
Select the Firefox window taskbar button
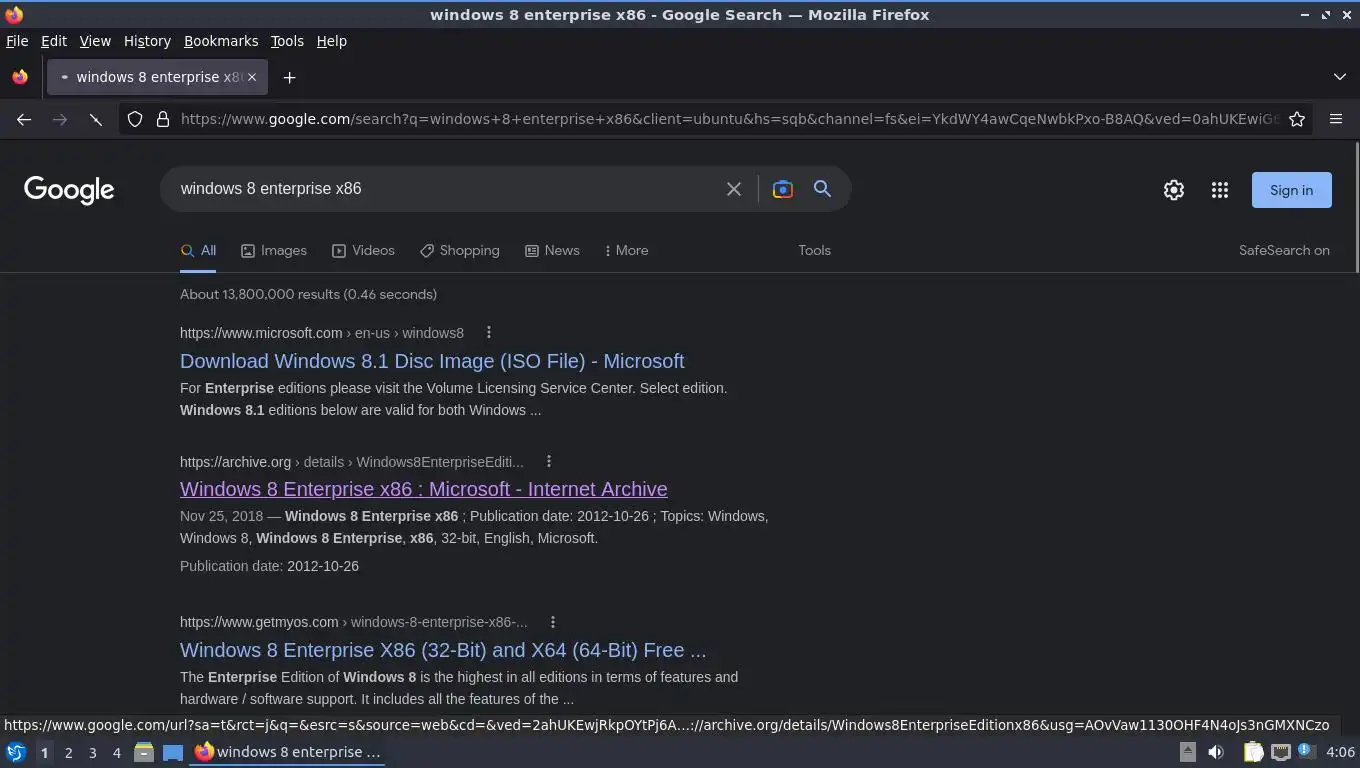point(288,752)
